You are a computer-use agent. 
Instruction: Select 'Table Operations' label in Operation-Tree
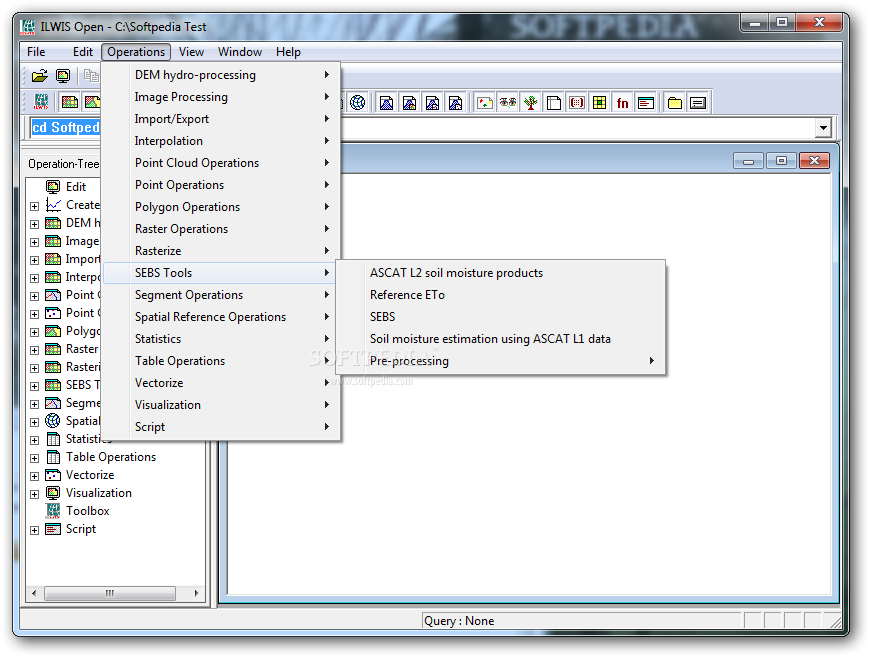[111, 457]
